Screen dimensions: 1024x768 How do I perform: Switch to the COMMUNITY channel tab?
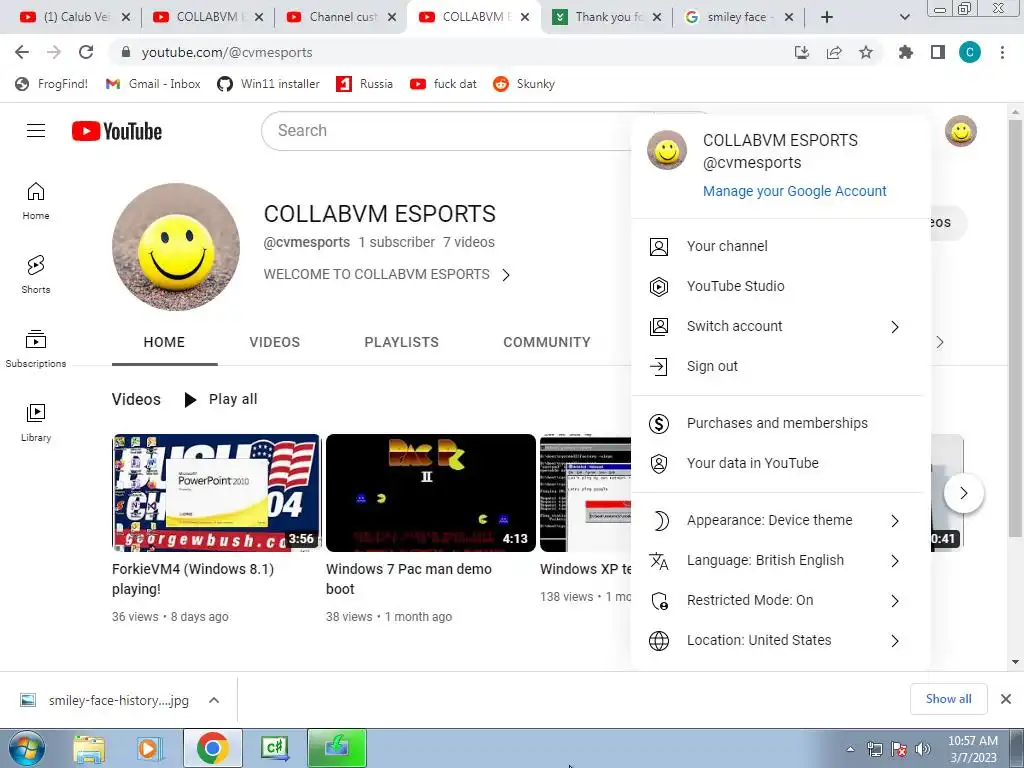[x=547, y=342]
